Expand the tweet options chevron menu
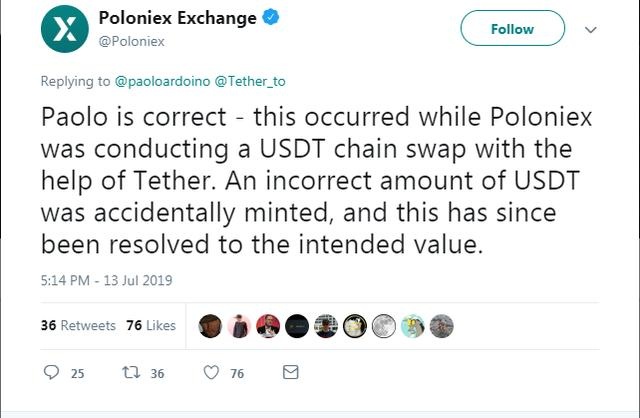The width and height of the screenshot is (640, 418). coord(590,30)
